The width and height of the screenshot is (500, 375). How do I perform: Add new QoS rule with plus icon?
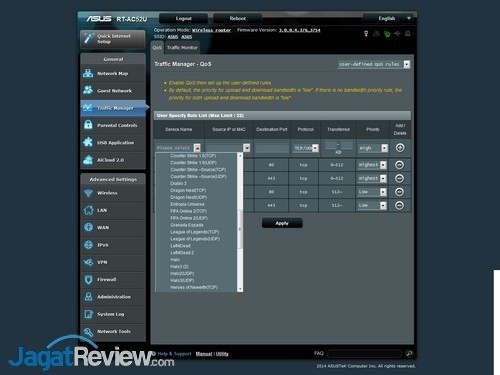click(400, 148)
